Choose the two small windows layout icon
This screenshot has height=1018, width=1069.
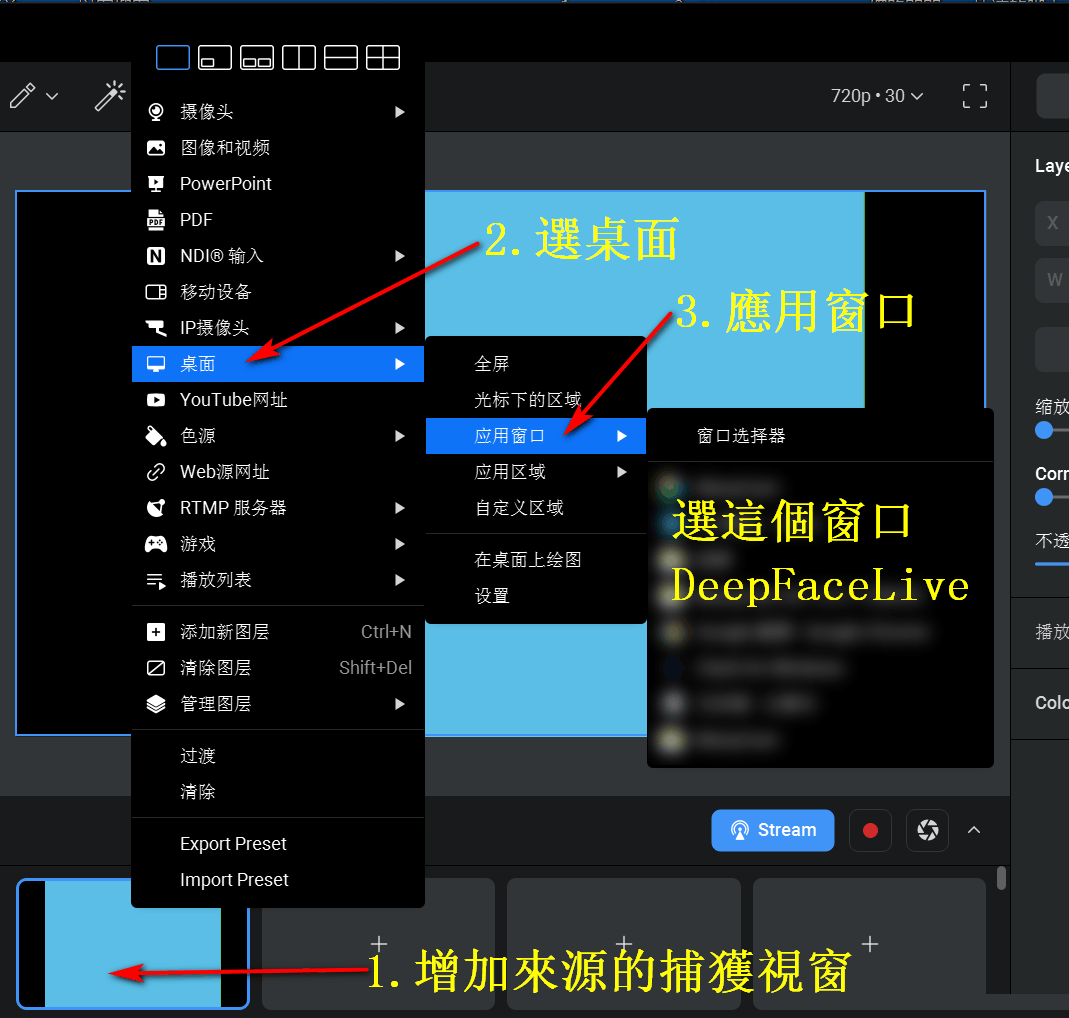[x=257, y=58]
